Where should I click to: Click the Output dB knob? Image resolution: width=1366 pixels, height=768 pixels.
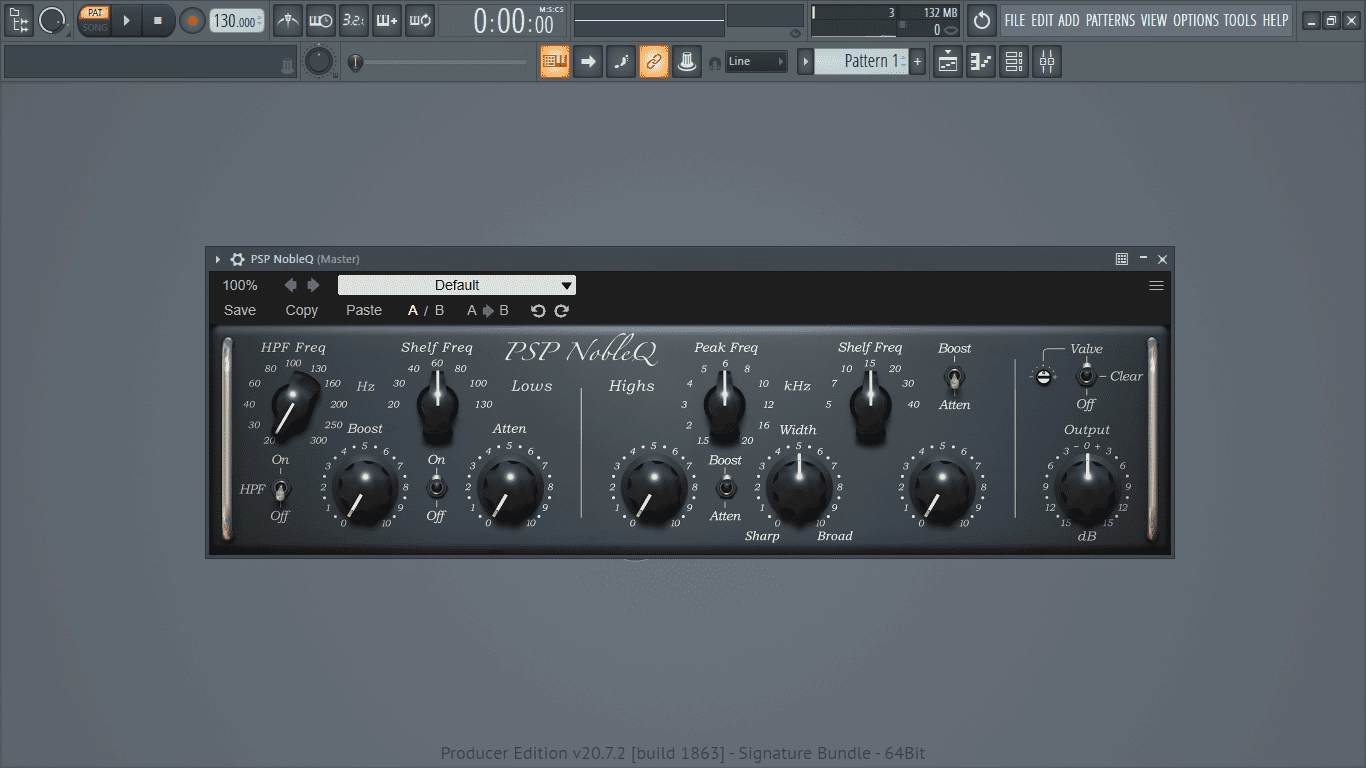pyautogui.click(x=1087, y=488)
